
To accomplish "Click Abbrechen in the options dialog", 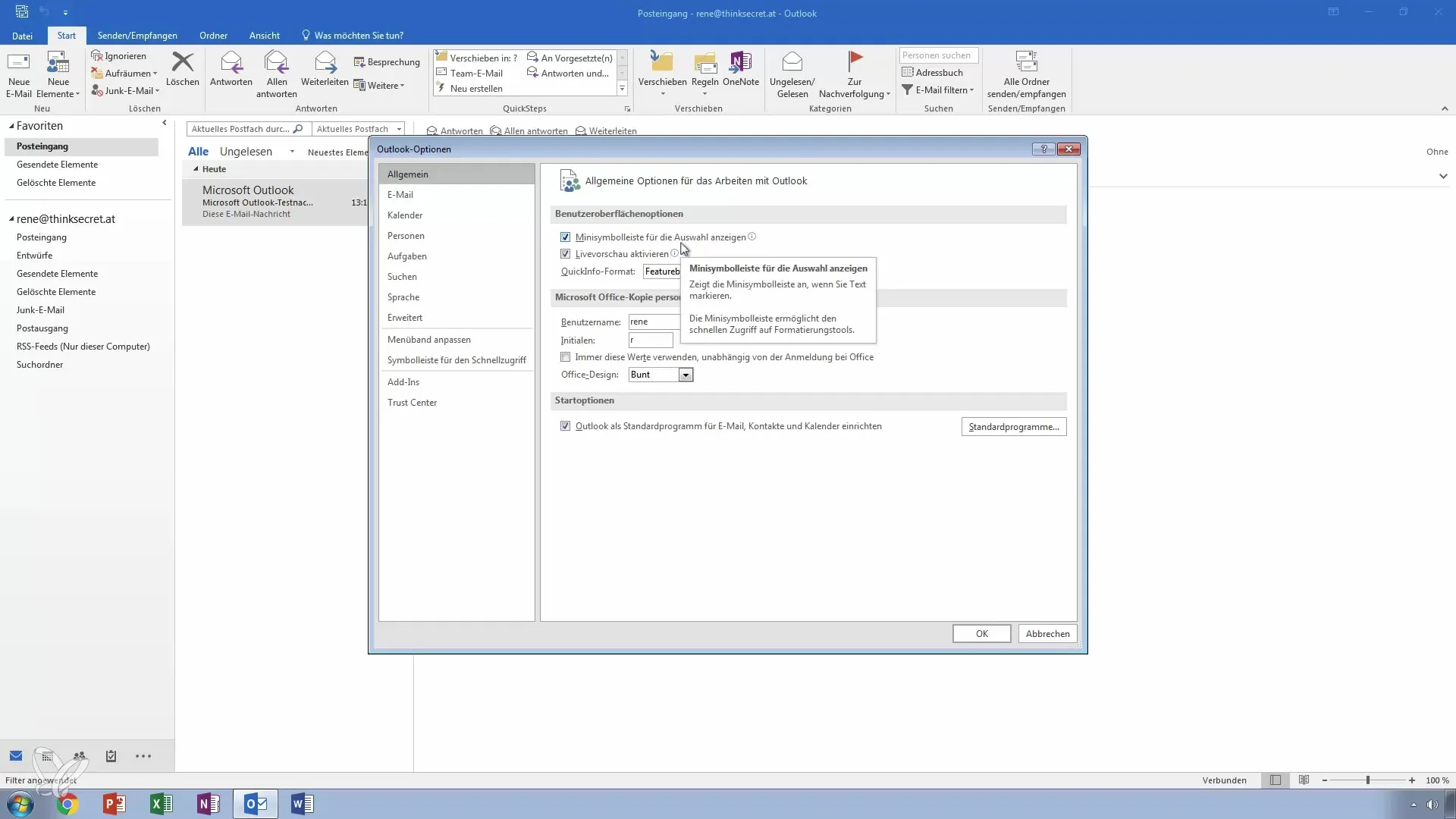I will coord(1047,634).
